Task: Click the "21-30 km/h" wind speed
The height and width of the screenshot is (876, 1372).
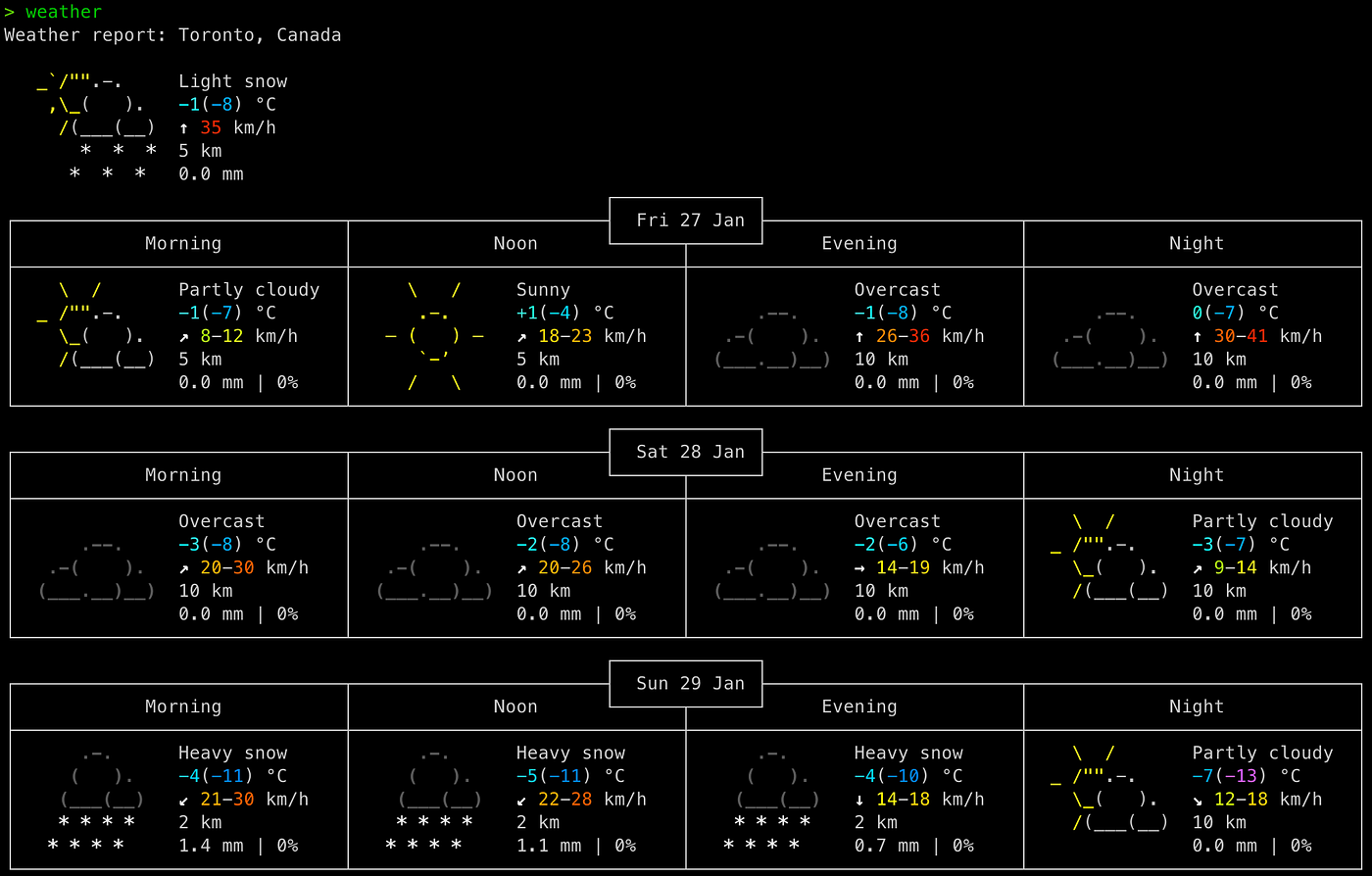Action: pos(255,799)
